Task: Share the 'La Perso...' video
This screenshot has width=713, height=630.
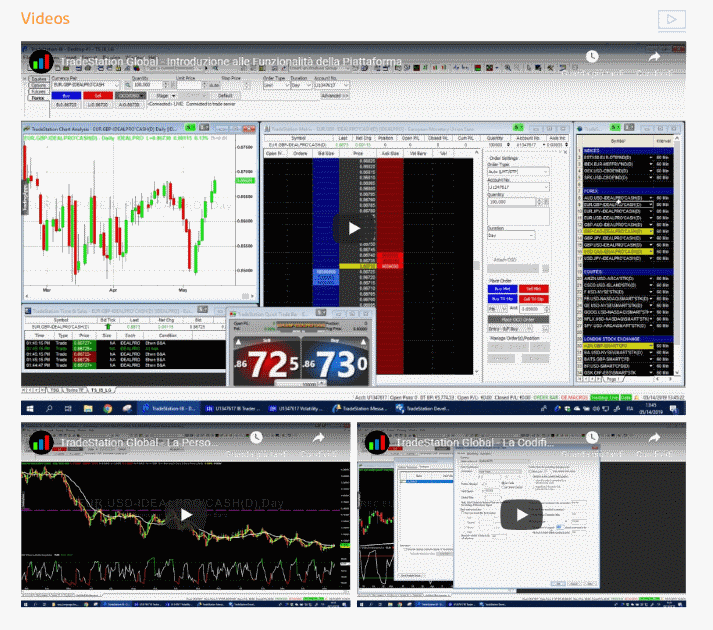Action: coord(318,438)
